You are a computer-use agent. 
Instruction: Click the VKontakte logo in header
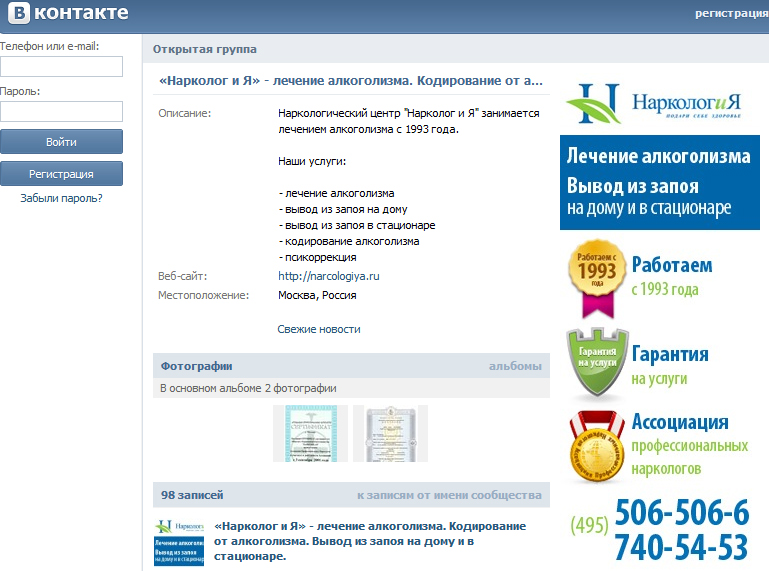(x=68, y=12)
